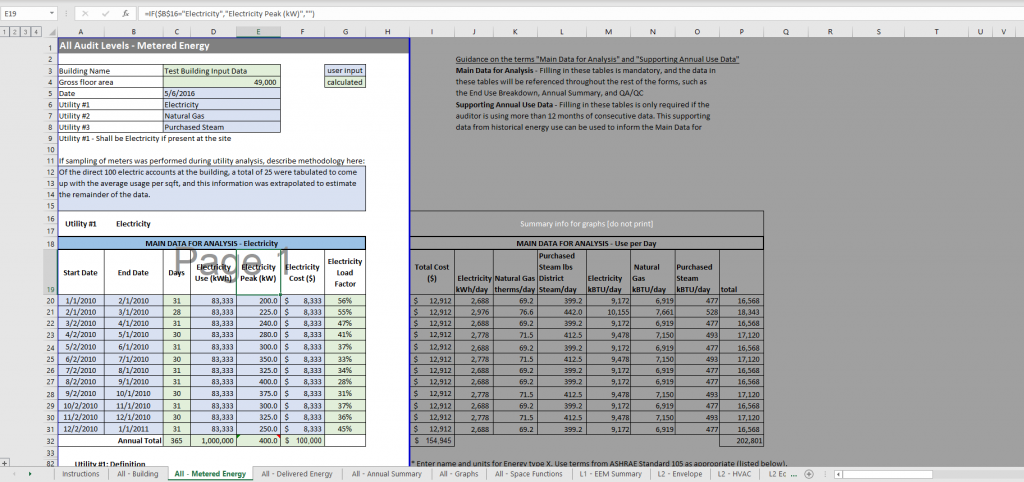Click the End Date cell 3/1/2010

pyautogui.click(x=133, y=312)
